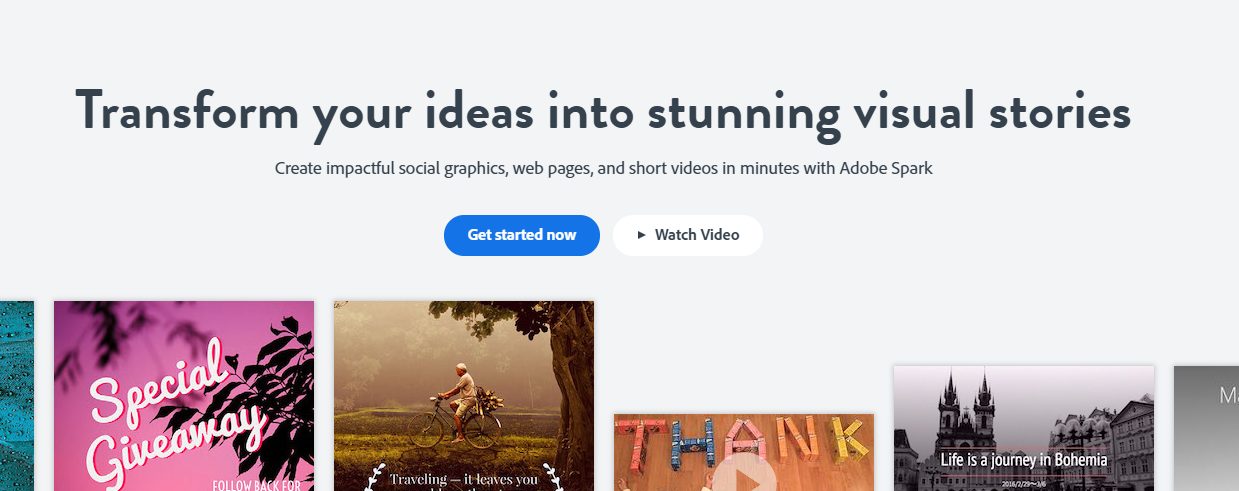The width and height of the screenshot is (1239, 491).
Task: Click the play triangle inside Watch Video
Action: [x=641, y=235]
